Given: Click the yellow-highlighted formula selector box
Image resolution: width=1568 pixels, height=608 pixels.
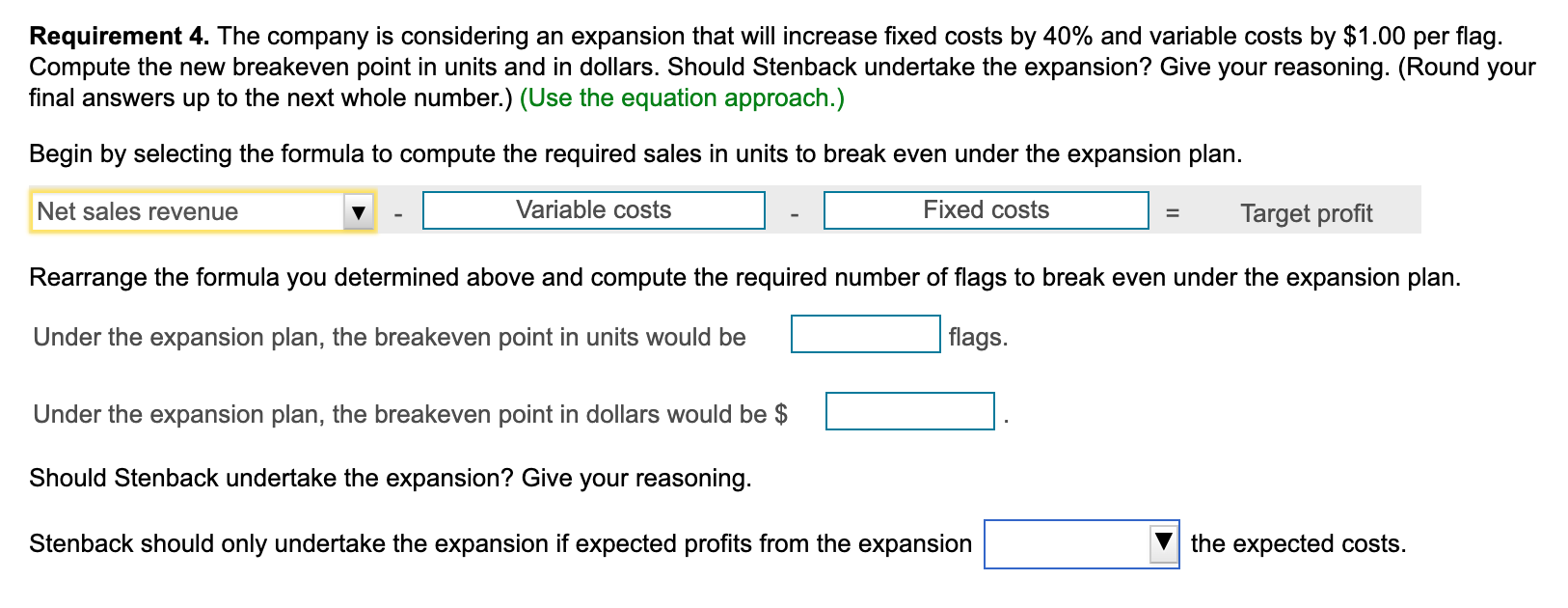Looking at the screenshot, I should coord(193,210).
